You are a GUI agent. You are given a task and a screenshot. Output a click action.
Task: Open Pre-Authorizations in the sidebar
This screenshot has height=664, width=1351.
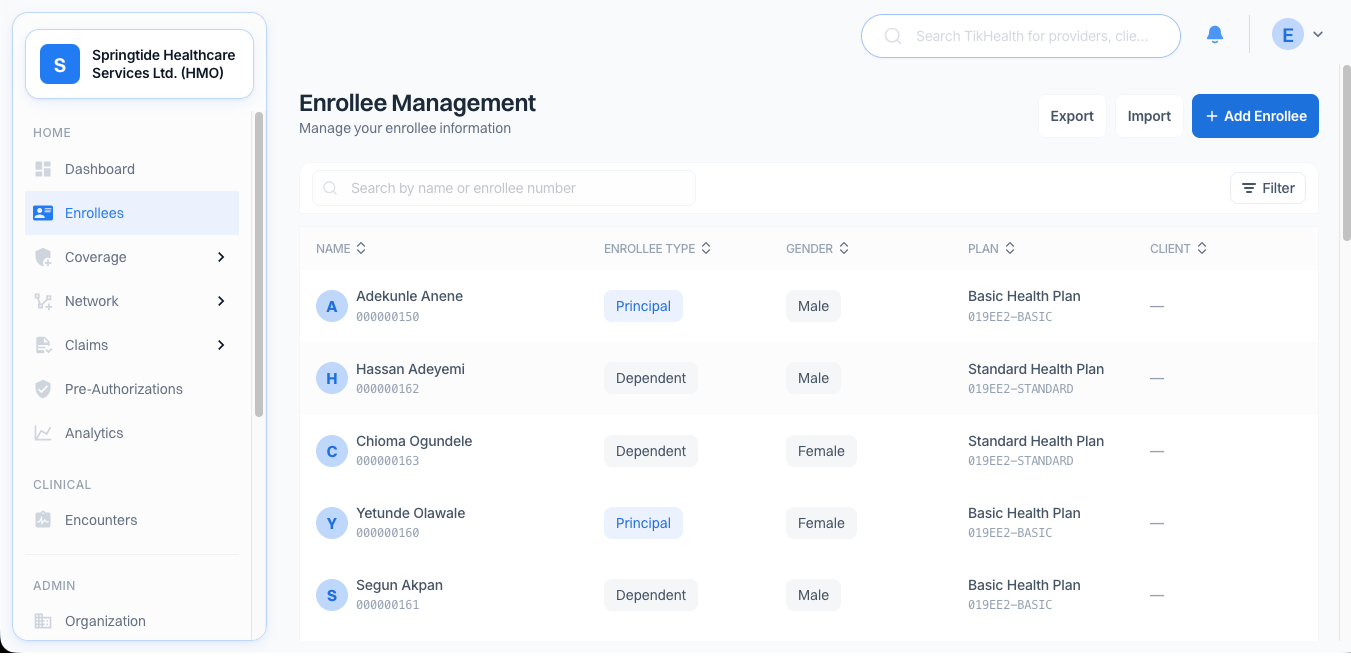tap(132, 389)
